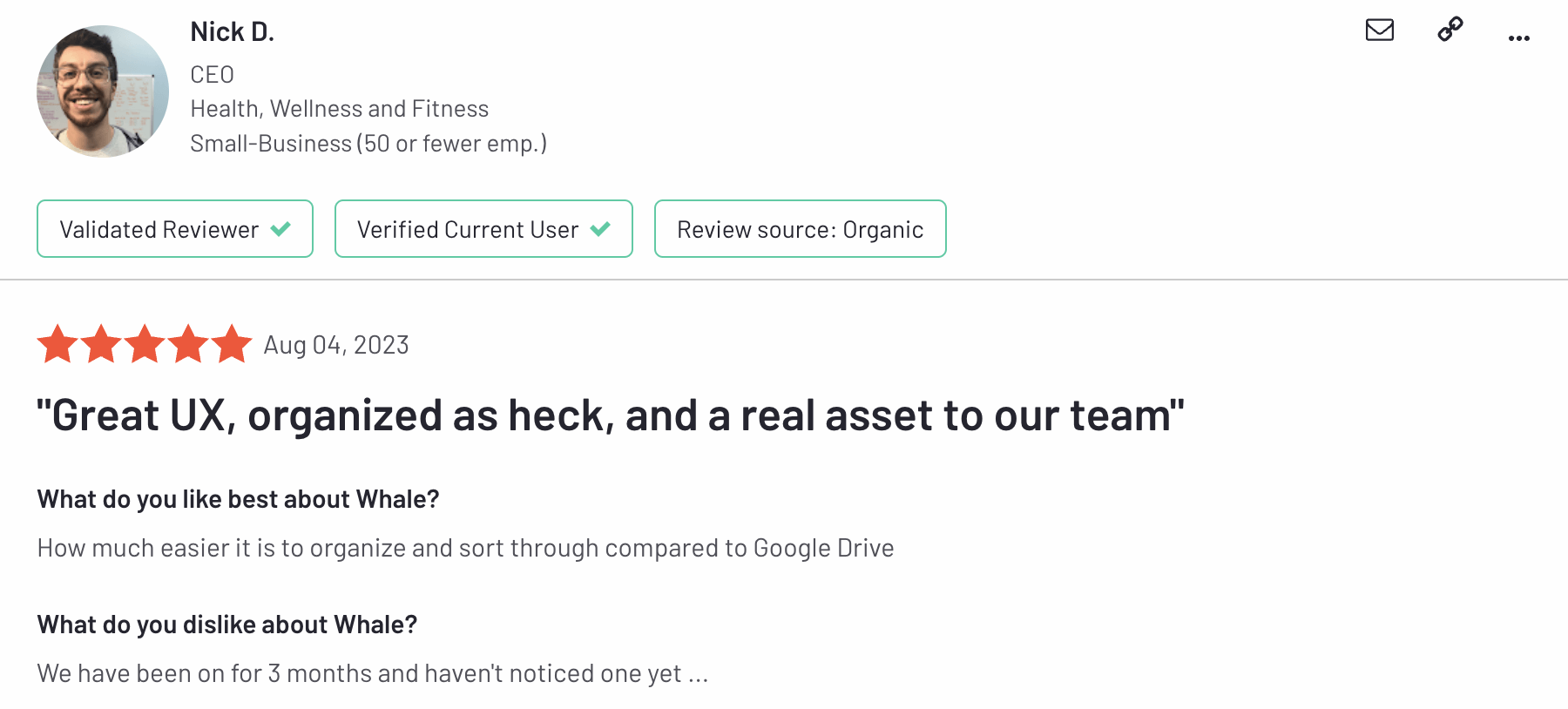Click the Verified Current User badge
1568x709 pixels.
tap(483, 229)
